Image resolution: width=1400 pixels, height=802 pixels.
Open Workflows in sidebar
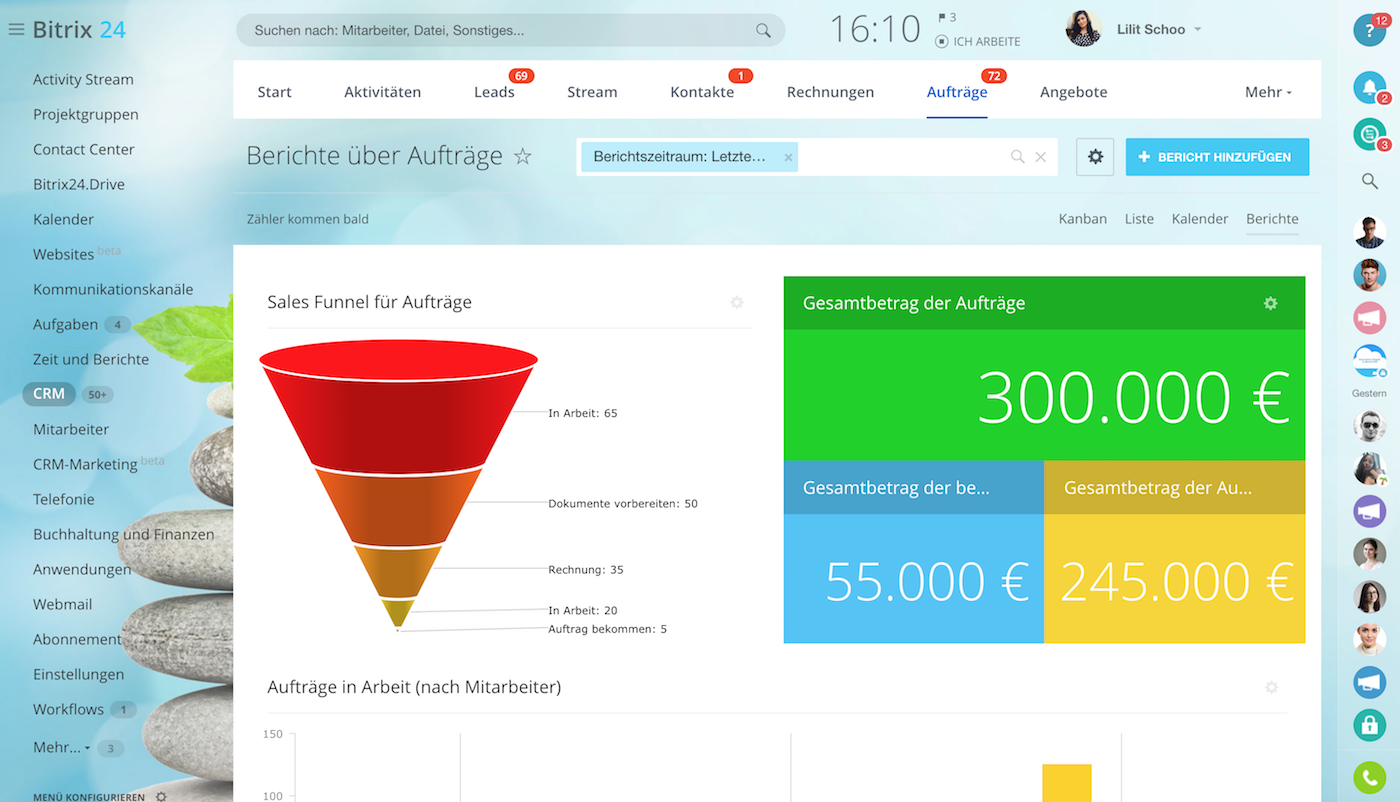pyautogui.click(x=69, y=709)
